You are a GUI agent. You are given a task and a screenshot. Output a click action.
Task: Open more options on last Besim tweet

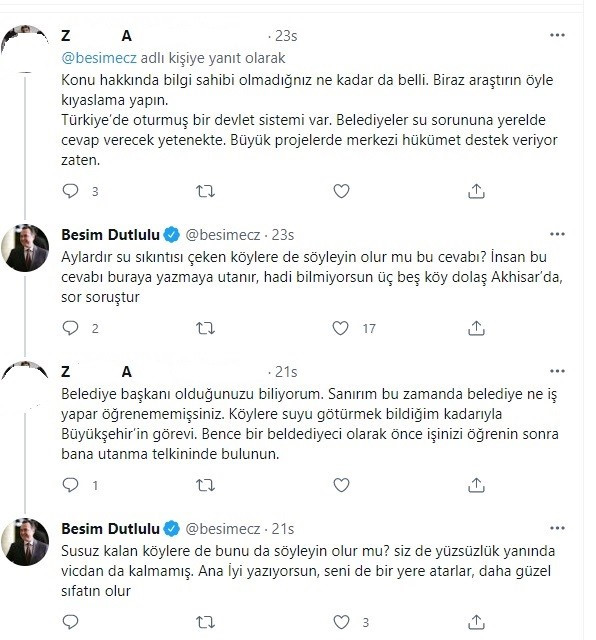pos(557,528)
